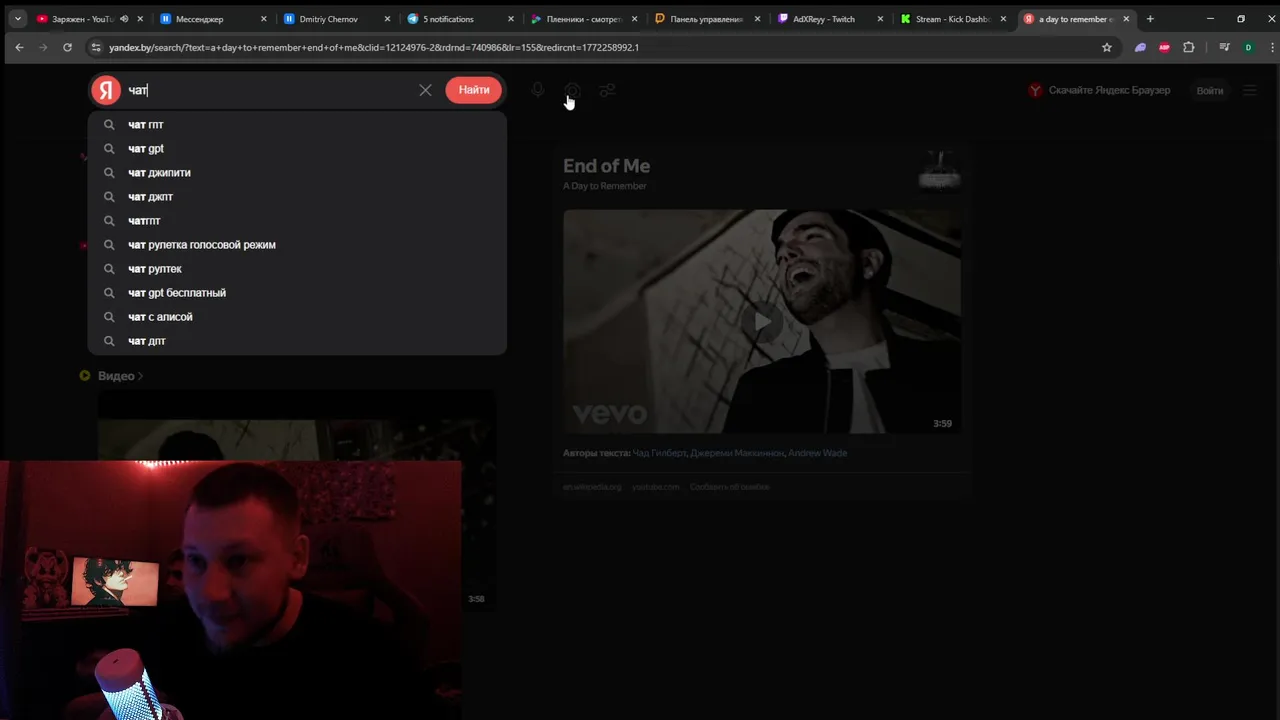This screenshot has width=1280, height=720.
Task: Reload the page with refresh icon
Action: pos(67,47)
